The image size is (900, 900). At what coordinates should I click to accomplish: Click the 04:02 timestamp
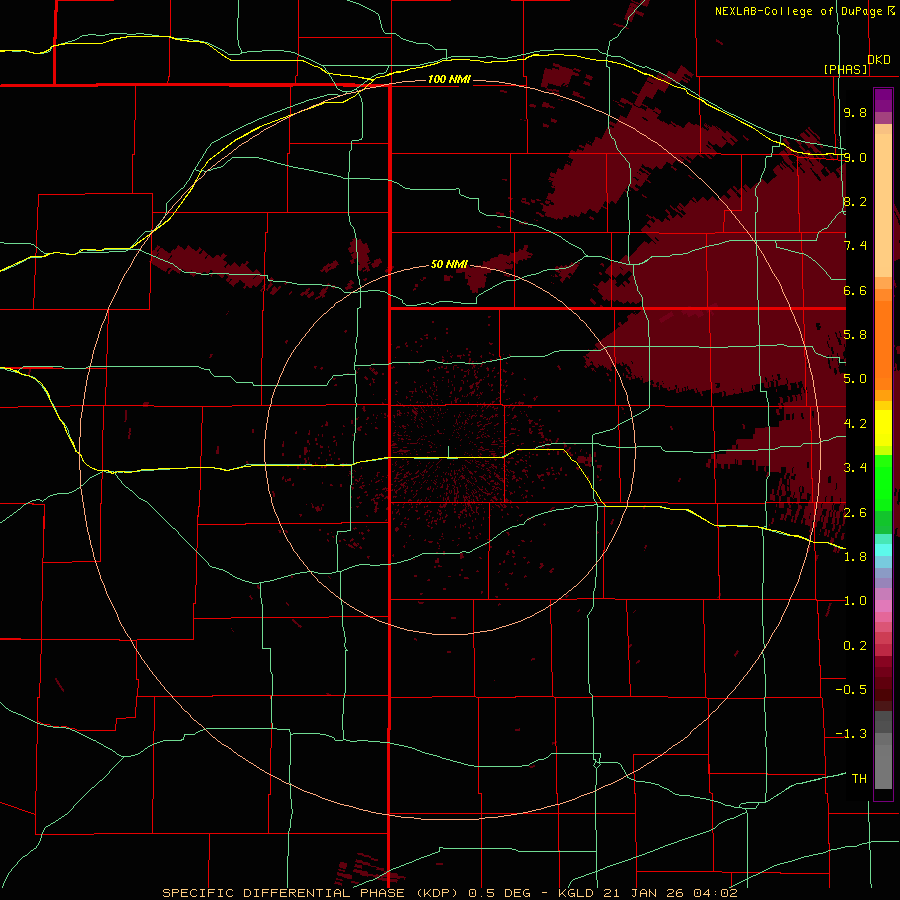(x=715, y=893)
